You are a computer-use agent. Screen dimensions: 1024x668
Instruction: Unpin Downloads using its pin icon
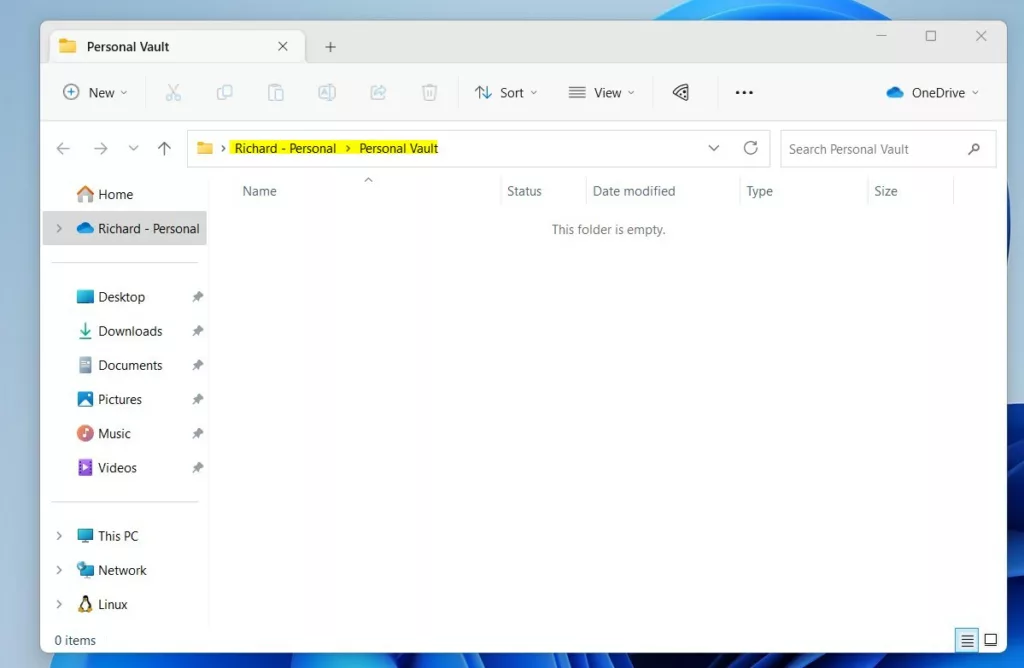pyautogui.click(x=197, y=331)
